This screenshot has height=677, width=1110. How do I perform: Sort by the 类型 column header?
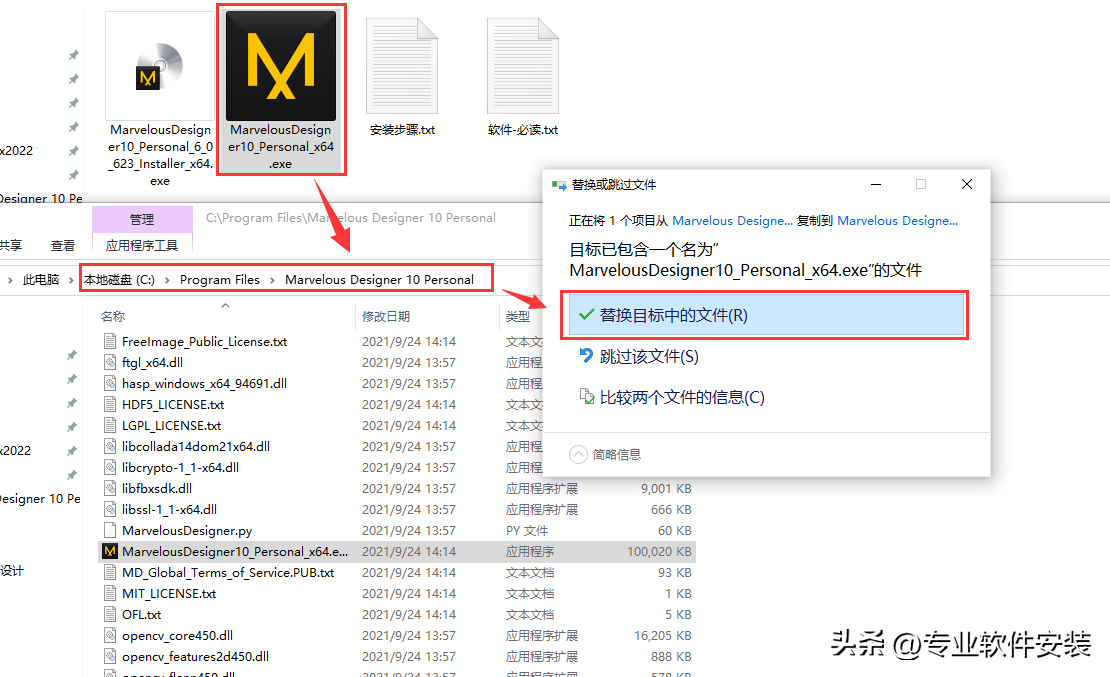coord(518,317)
